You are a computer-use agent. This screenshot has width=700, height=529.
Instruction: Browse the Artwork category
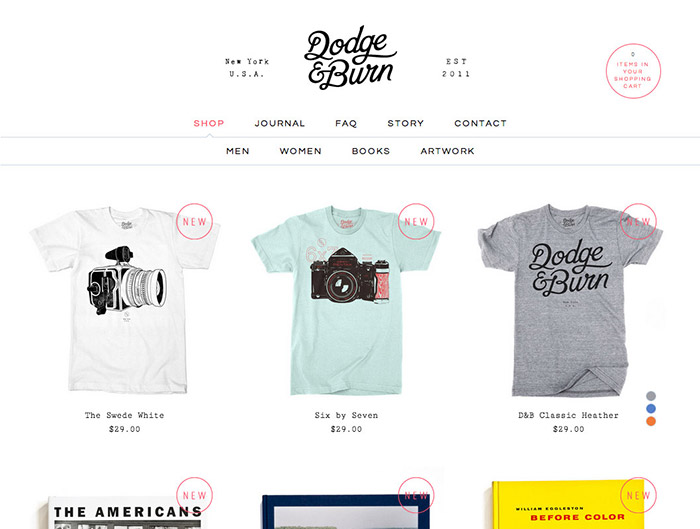point(447,151)
